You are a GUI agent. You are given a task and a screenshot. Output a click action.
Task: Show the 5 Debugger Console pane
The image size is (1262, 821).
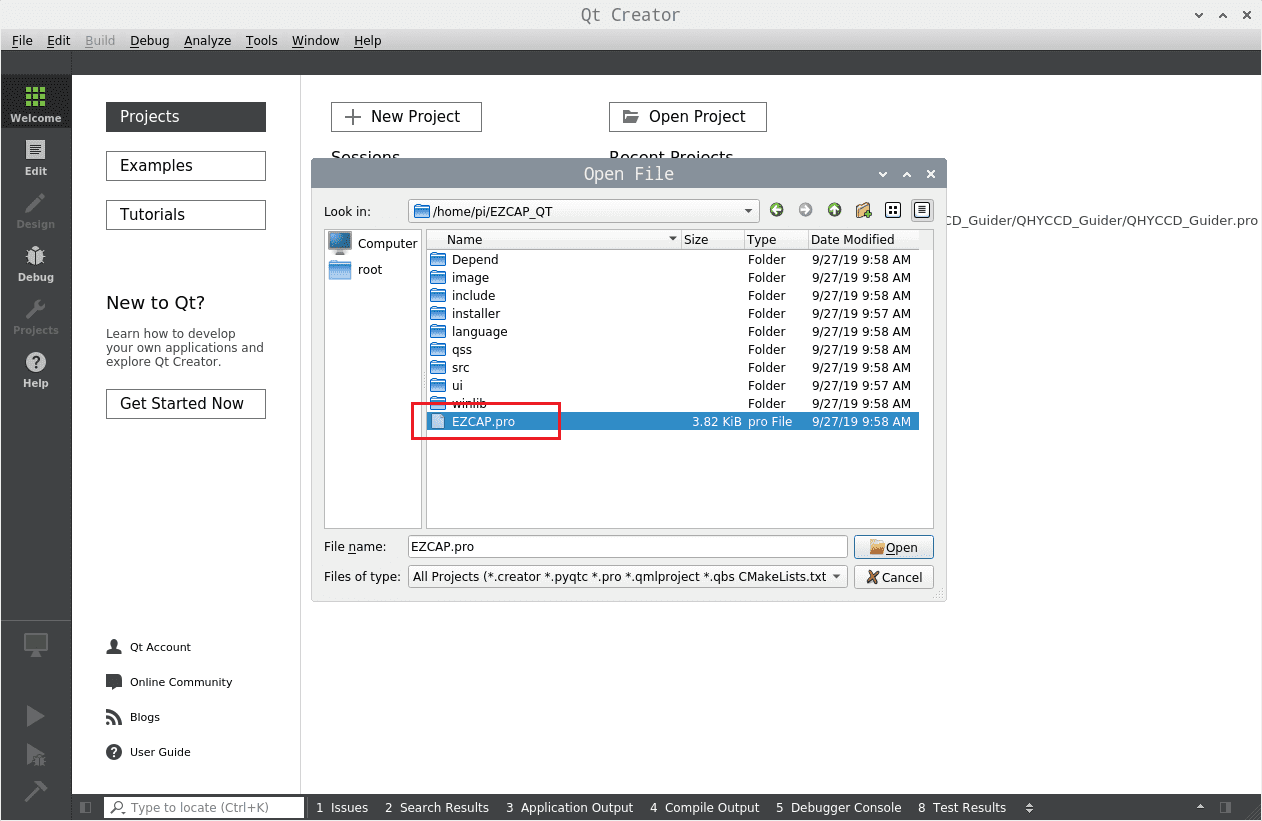(838, 808)
